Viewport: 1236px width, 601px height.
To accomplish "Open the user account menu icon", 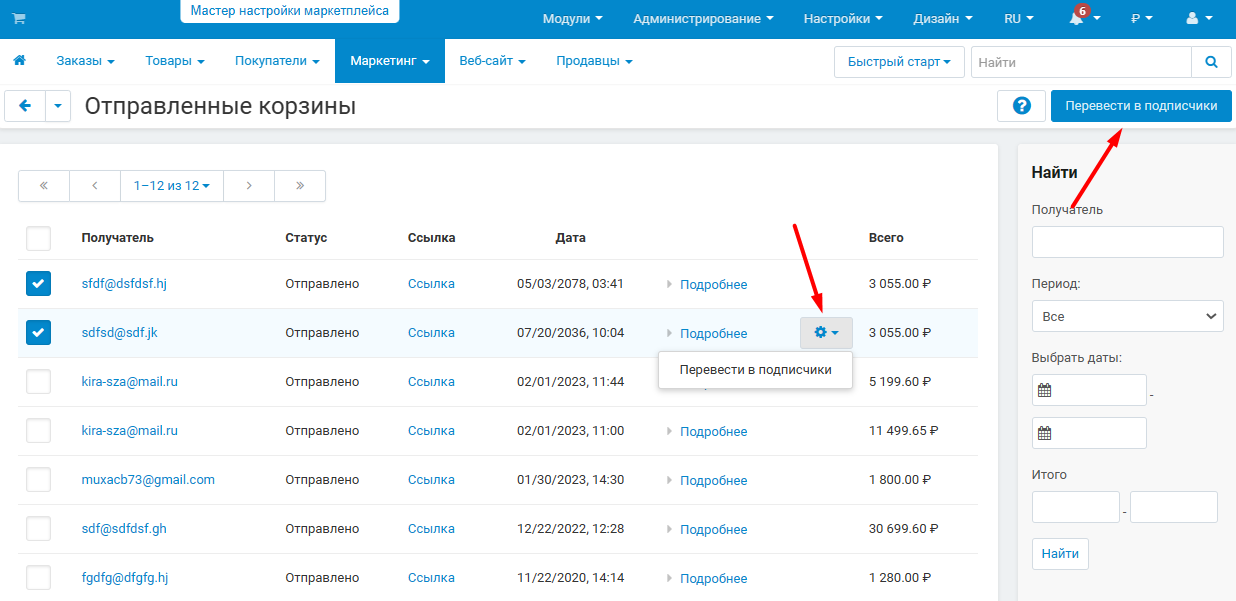I will point(1197,19).
